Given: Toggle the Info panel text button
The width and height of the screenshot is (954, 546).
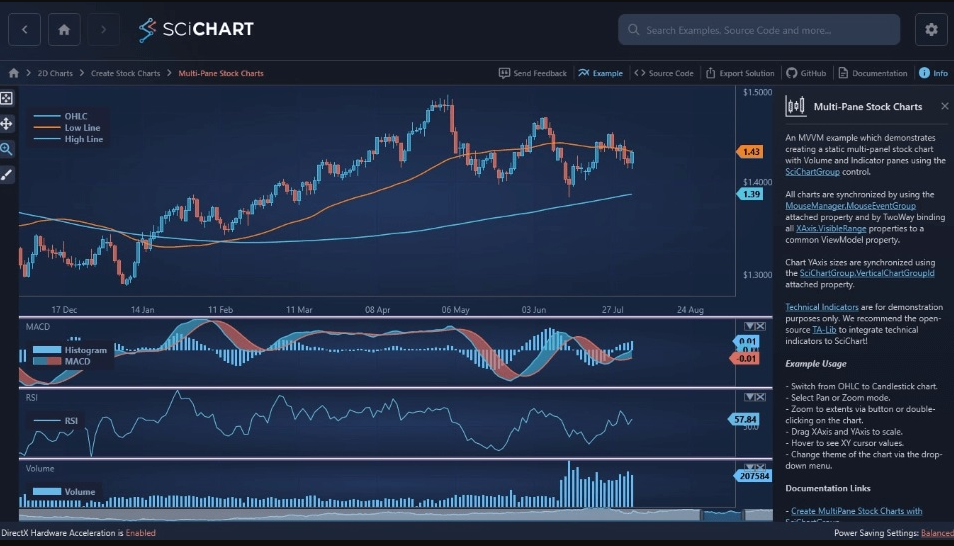Looking at the screenshot, I should 940,73.
